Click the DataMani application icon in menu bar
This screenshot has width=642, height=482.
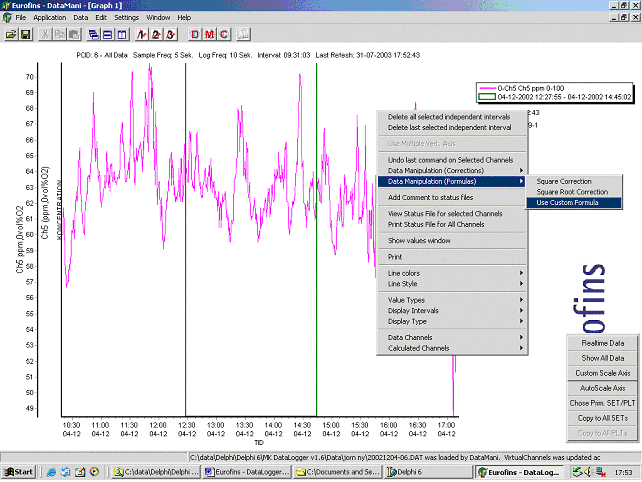point(7,18)
